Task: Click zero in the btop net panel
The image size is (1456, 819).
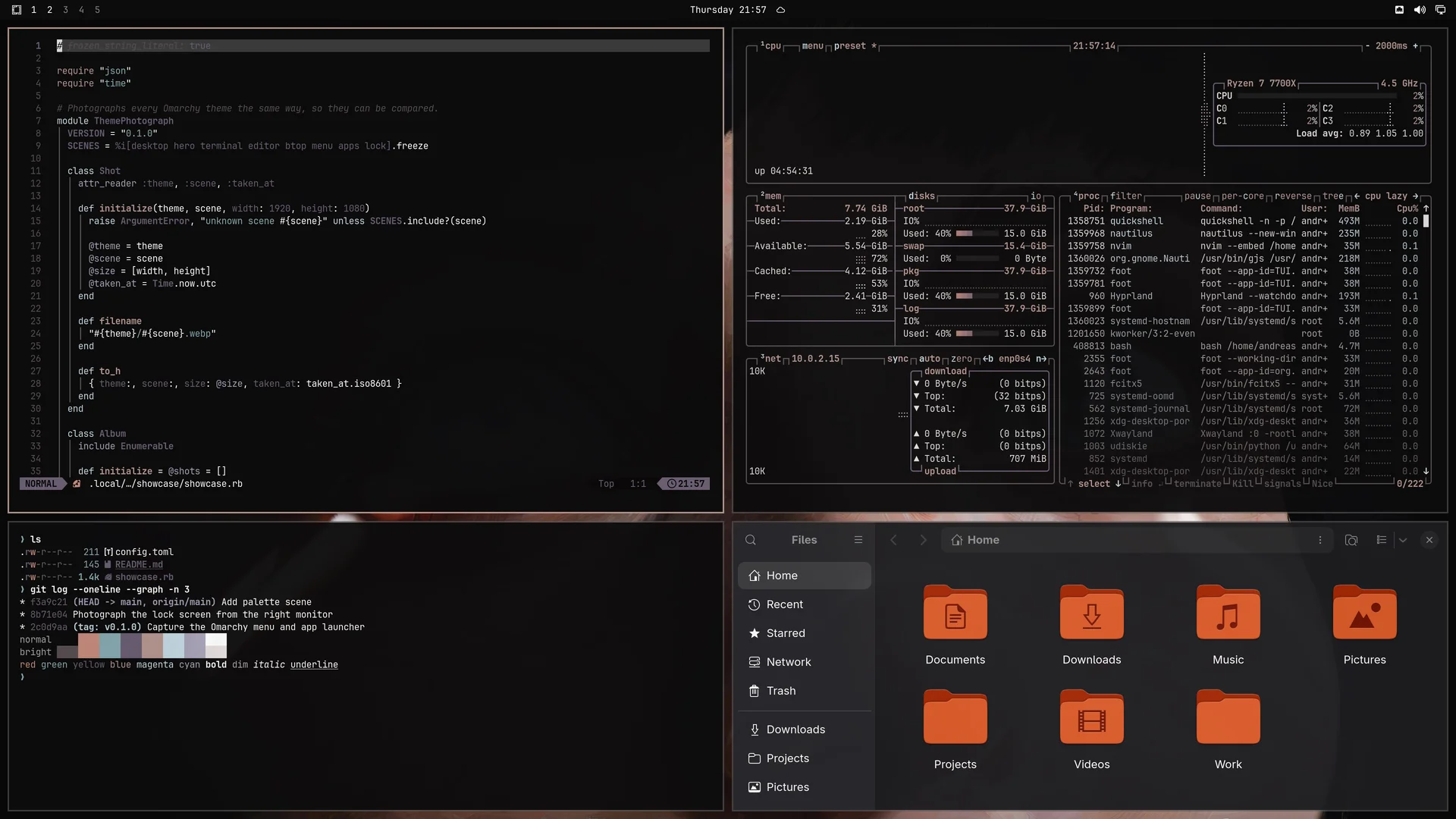Action: [x=962, y=359]
